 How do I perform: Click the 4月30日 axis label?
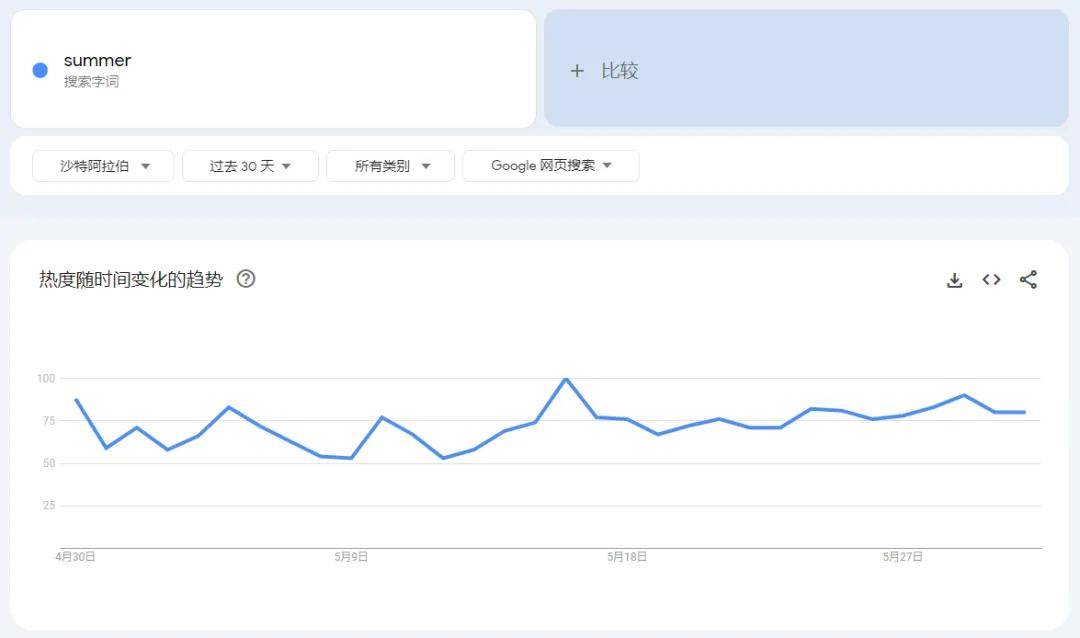click(76, 557)
